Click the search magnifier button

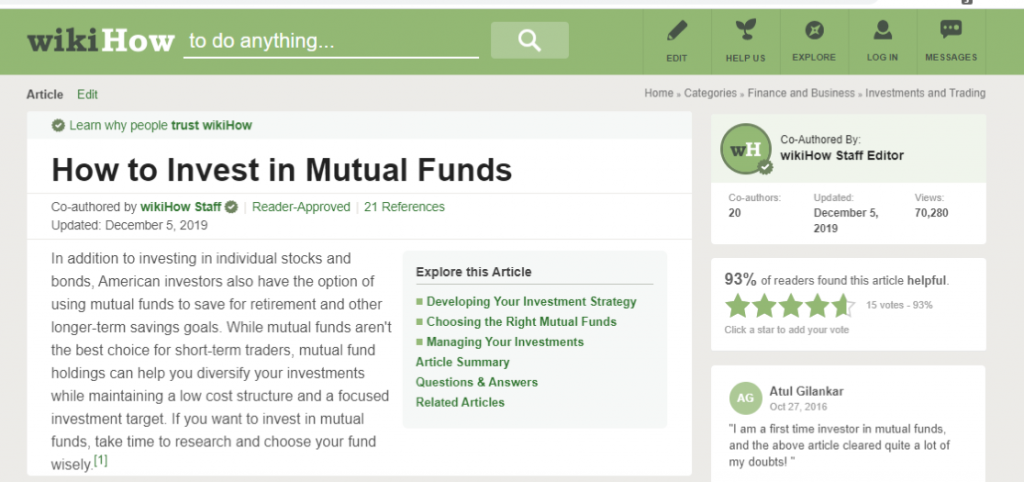point(530,40)
